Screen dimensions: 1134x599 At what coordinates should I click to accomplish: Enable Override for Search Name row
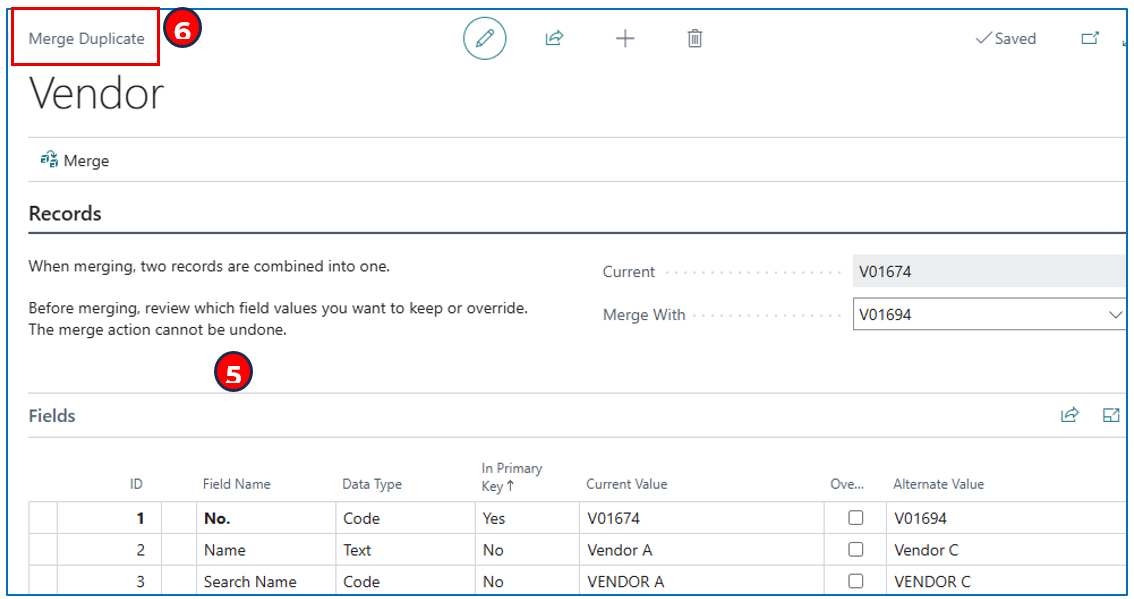tap(855, 581)
